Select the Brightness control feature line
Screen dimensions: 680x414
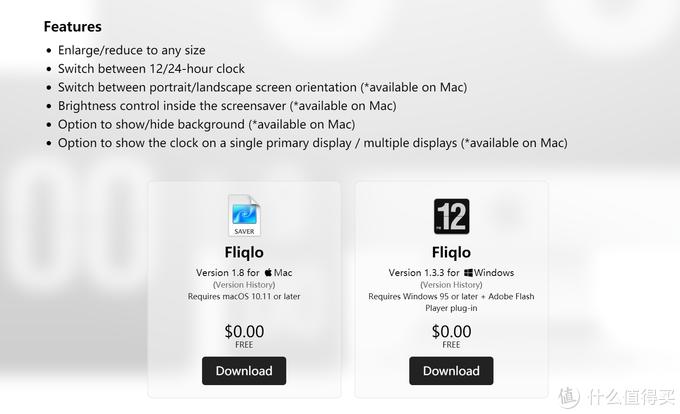coord(227,105)
